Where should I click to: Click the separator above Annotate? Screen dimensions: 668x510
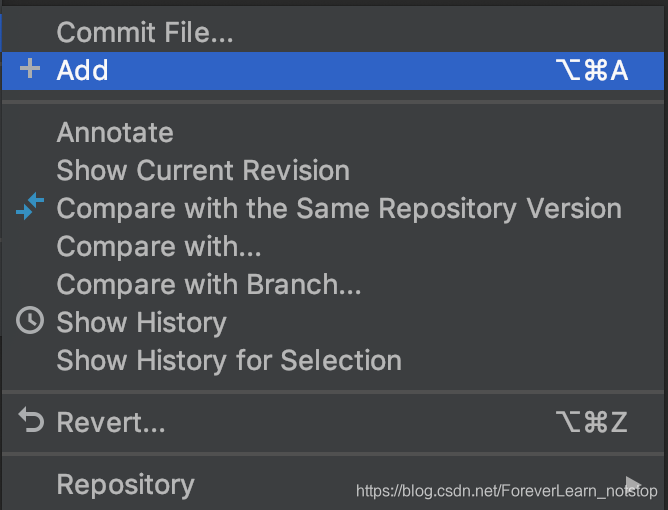point(333,102)
